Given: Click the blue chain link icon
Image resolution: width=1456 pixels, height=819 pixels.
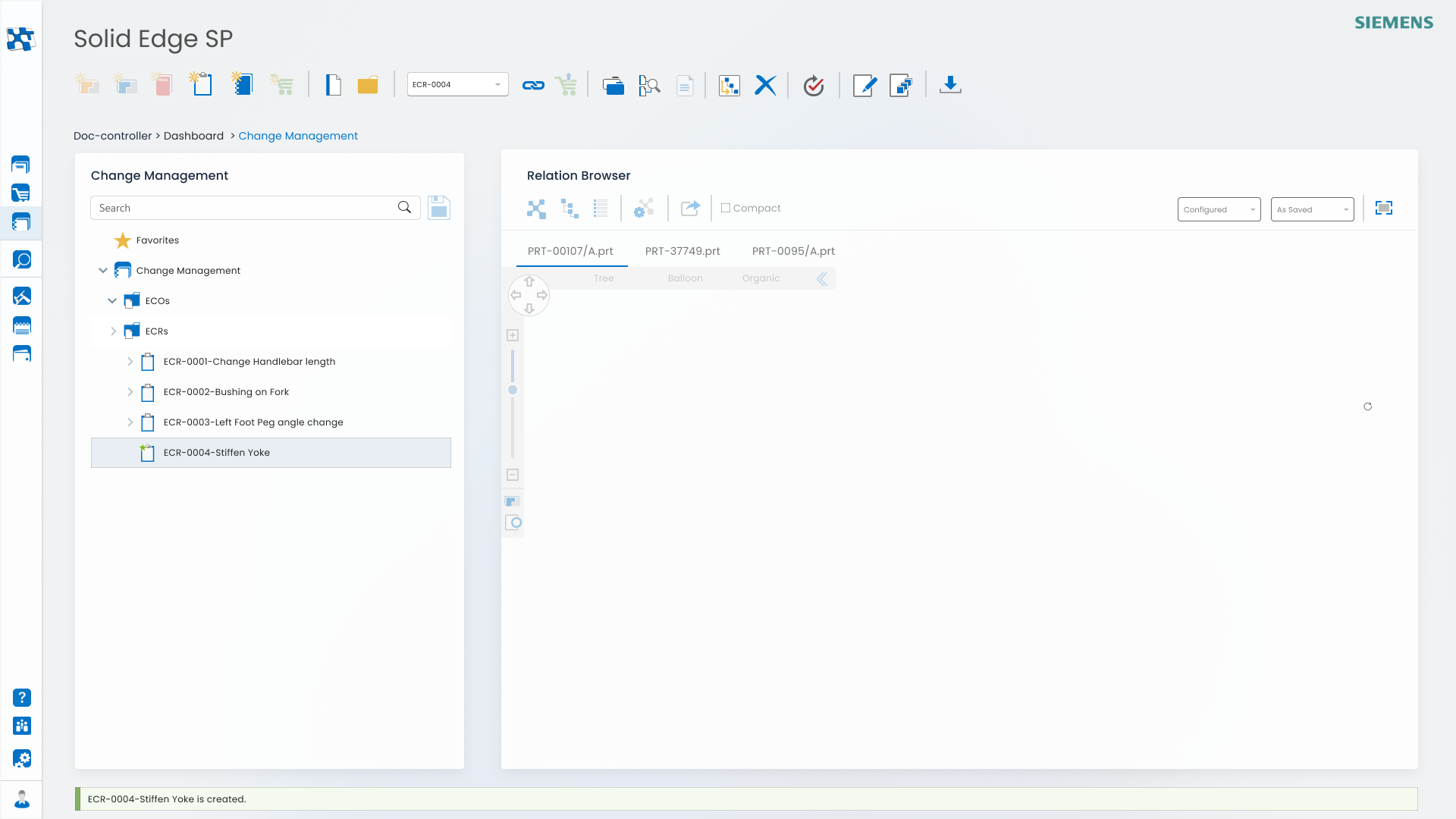Looking at the screenshot, I should click(533, 85).
